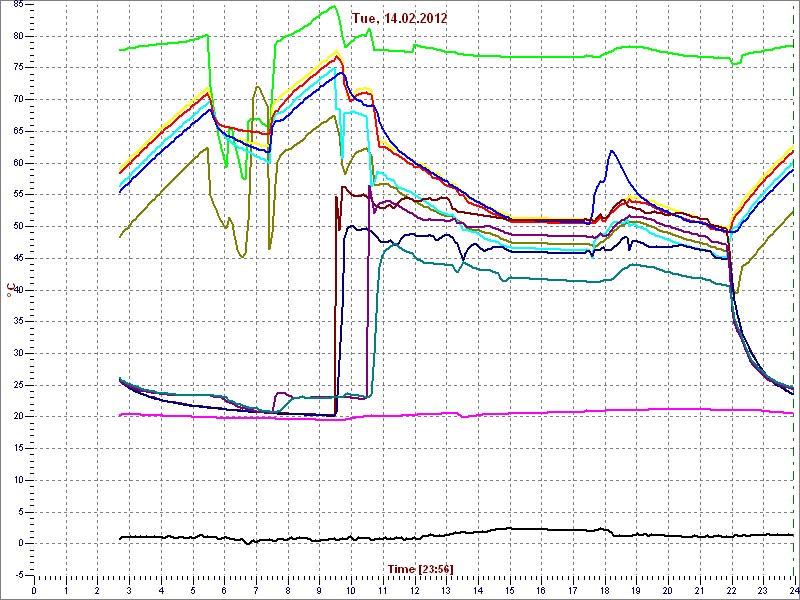Click hour 24 on the time axis
This screenshot has height=600, width=800.
tap(792, 591)
